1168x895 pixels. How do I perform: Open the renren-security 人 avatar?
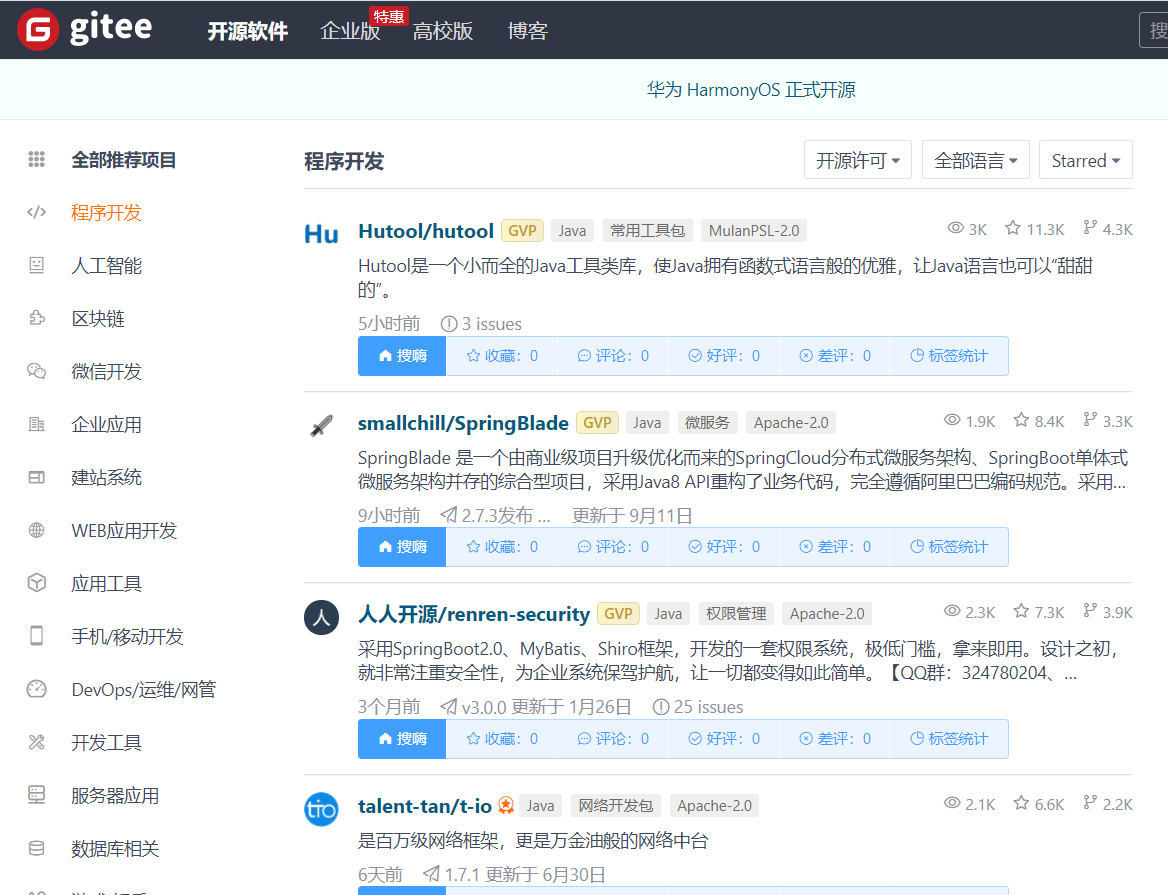[x=321, y=617]
